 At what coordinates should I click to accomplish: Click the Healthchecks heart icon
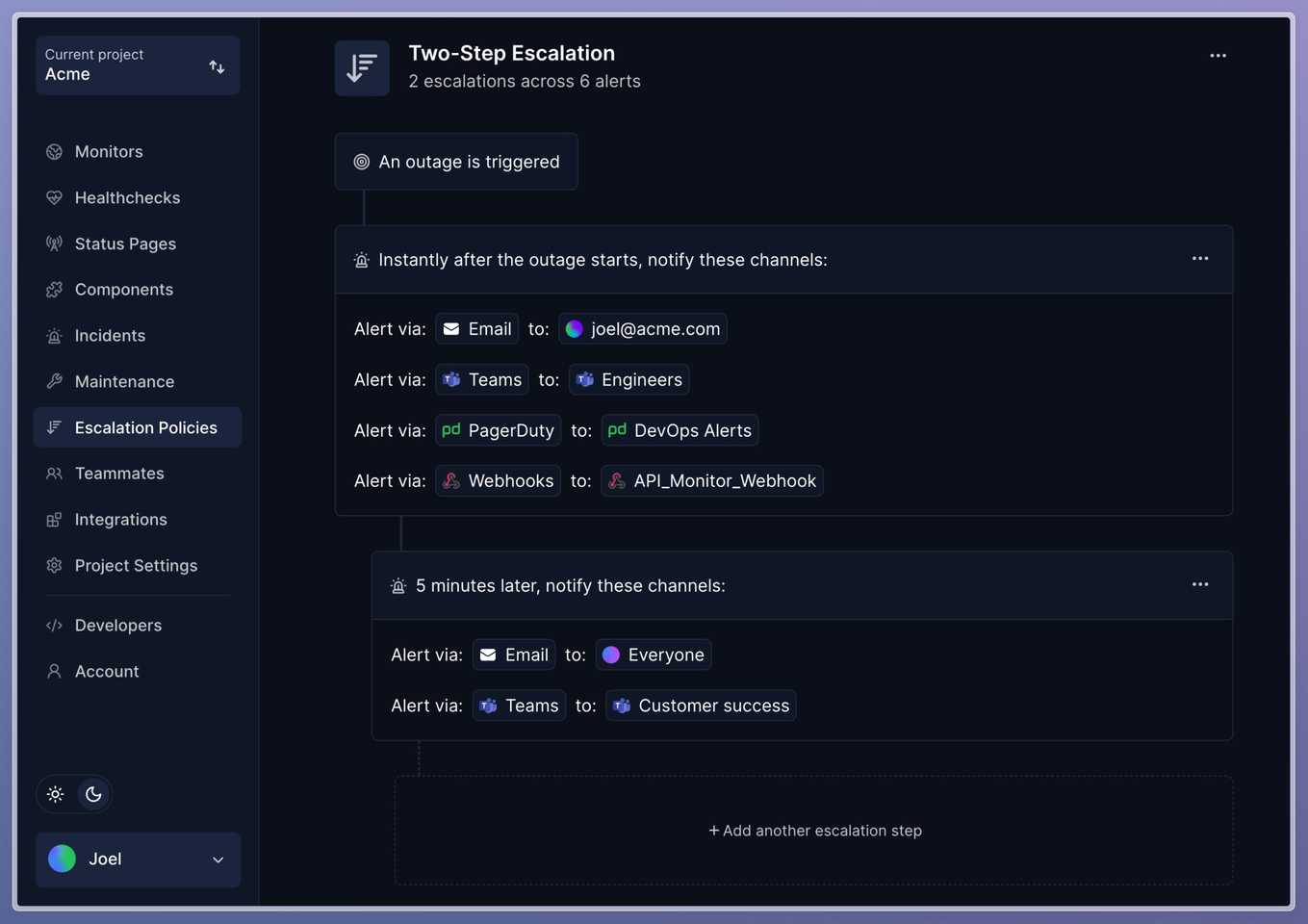pos(54,198)
